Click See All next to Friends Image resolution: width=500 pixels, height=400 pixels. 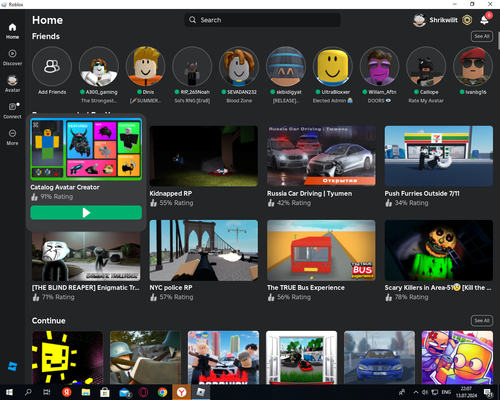click(482, 36)
